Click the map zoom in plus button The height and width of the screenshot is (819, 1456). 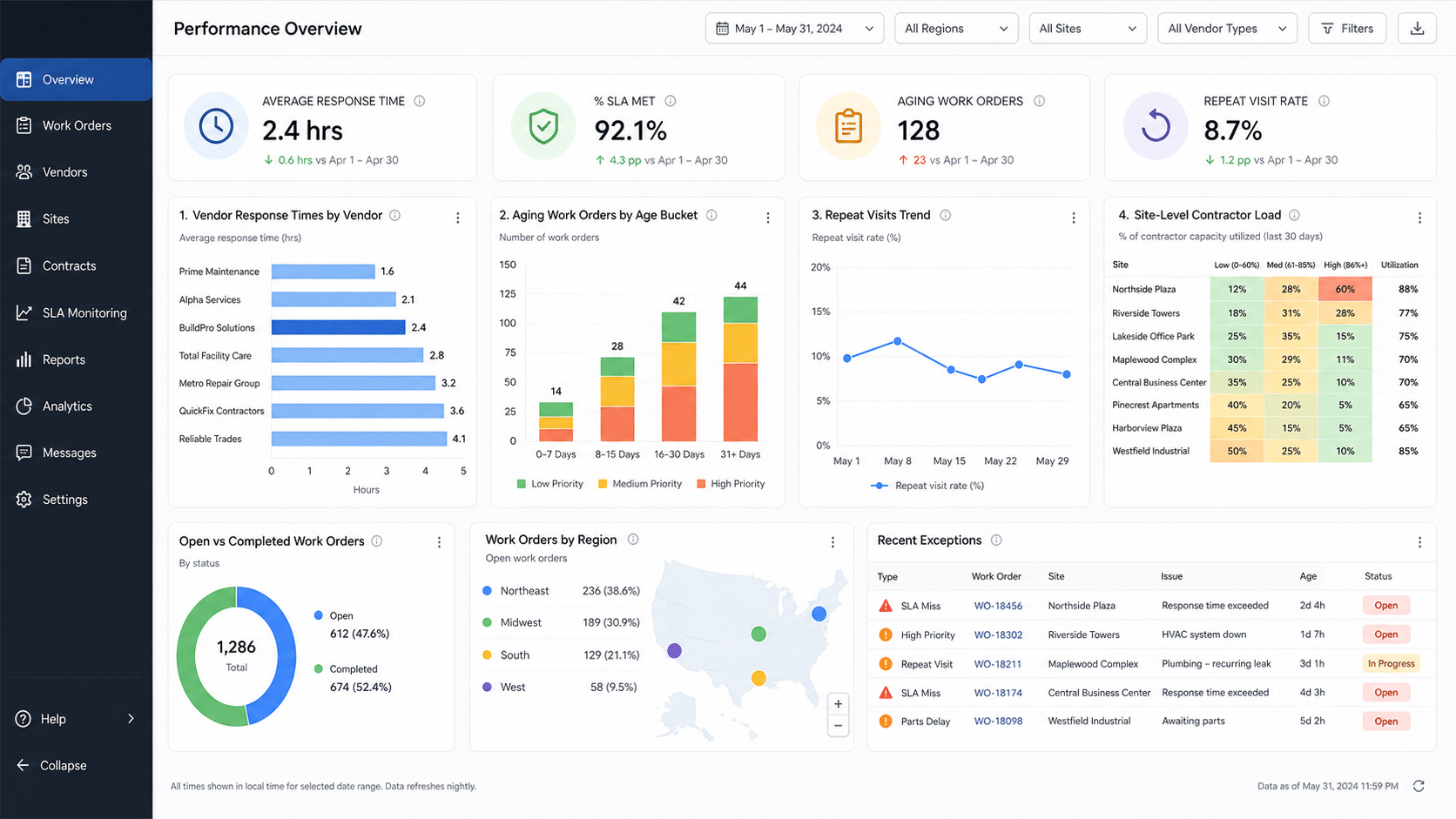tap(838, 704)
